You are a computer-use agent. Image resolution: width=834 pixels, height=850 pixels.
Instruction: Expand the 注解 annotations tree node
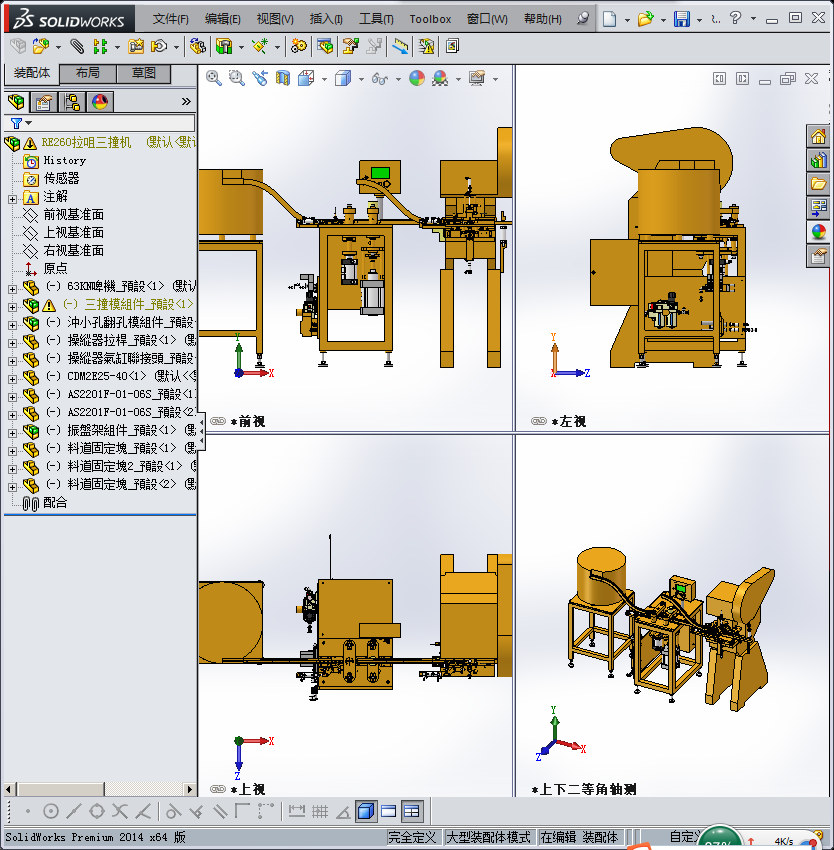click(12, 199)
